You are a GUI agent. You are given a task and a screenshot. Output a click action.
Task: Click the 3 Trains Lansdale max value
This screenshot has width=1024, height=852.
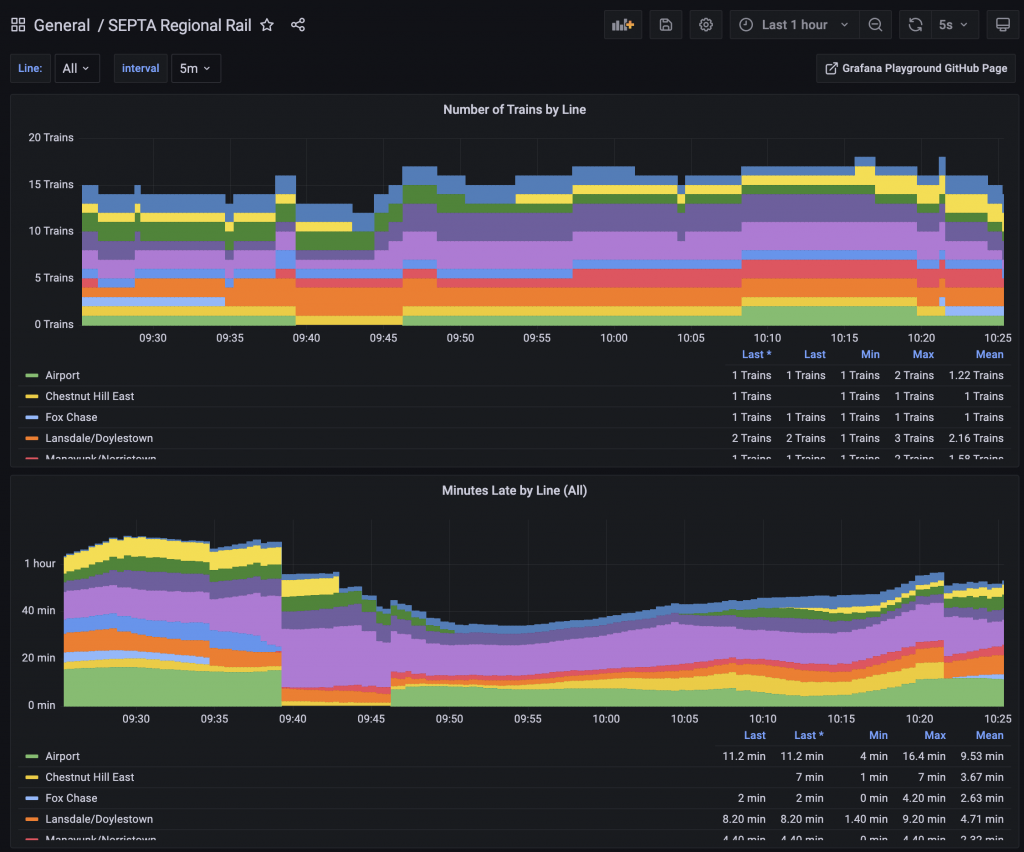pyautogui.click(x=914, y=438)
